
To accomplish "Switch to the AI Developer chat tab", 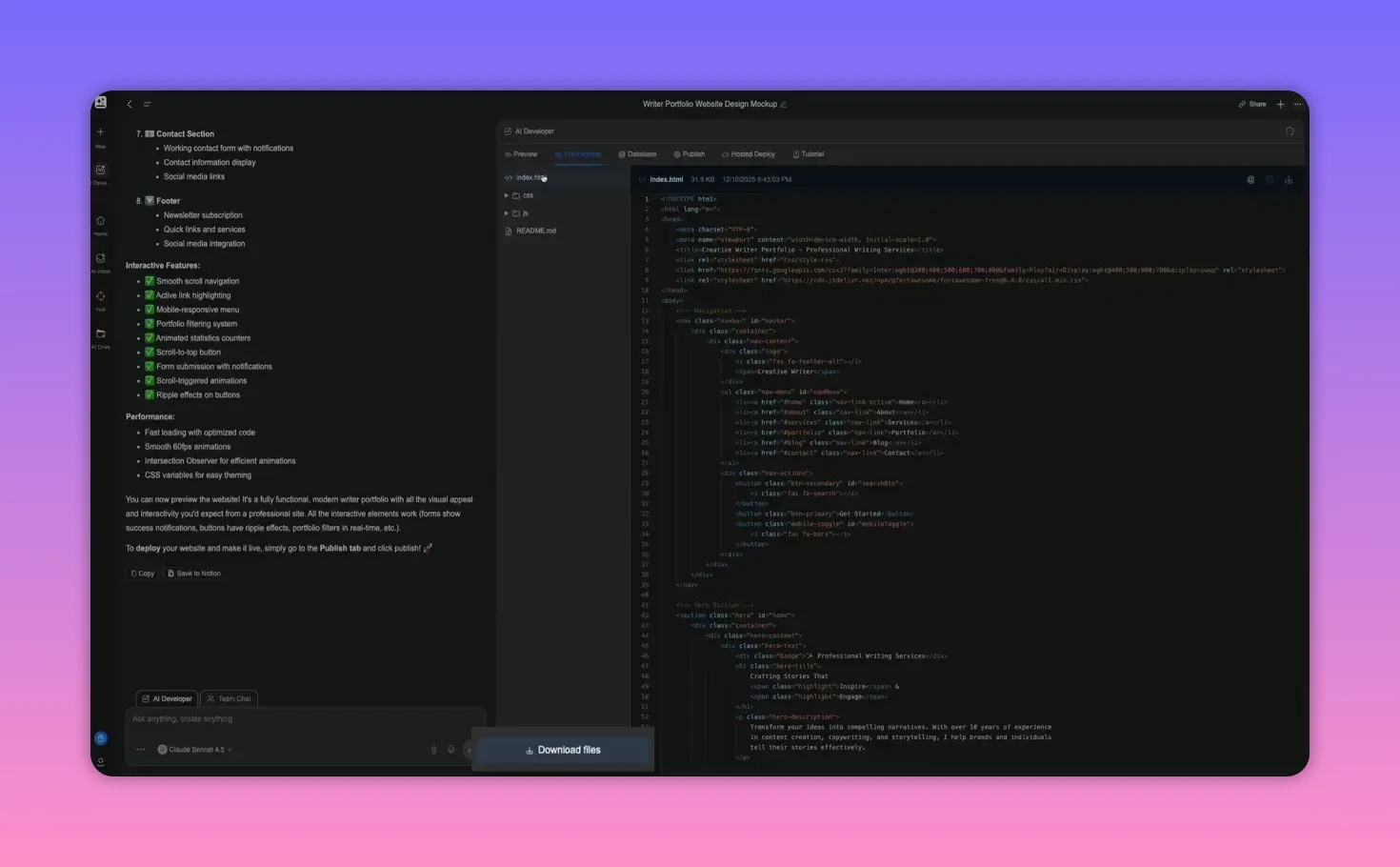I will pos(167,698).
